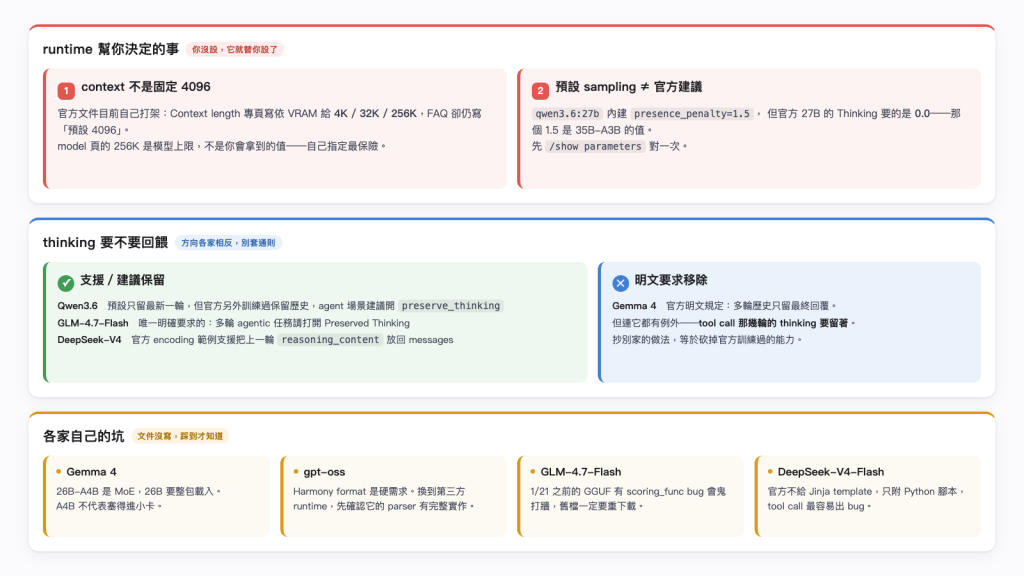Click the red number 2 badge icon
The width and height of the screenshot is (1024, 576).
pos(540,90)
